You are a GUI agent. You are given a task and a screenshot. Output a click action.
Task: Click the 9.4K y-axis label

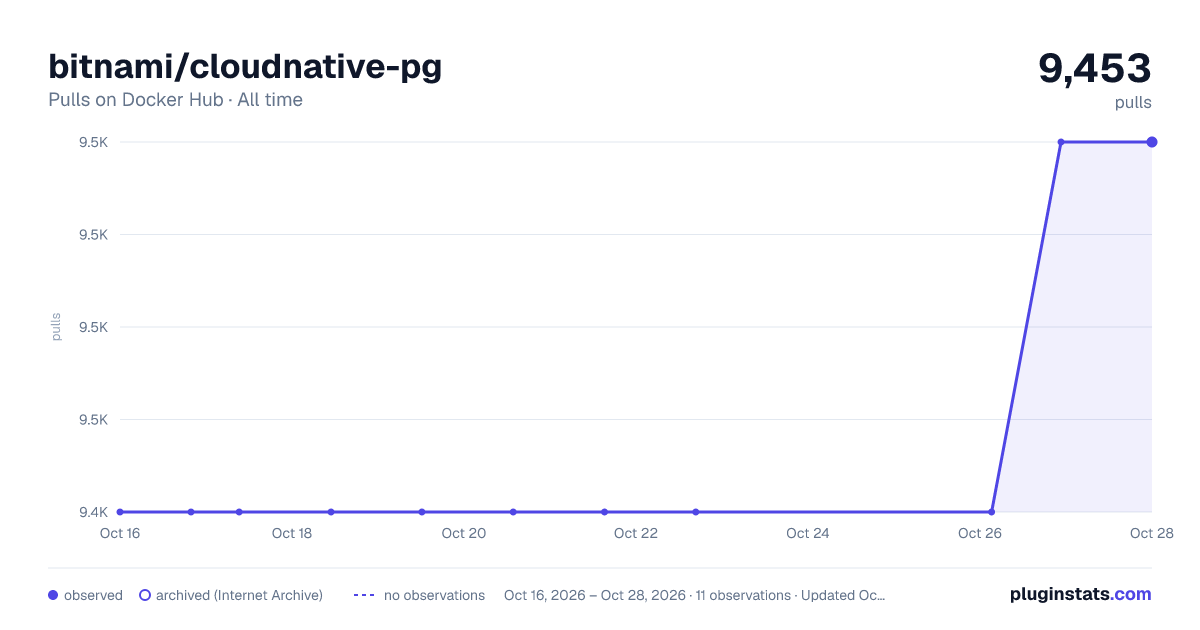tap(93, 512)
